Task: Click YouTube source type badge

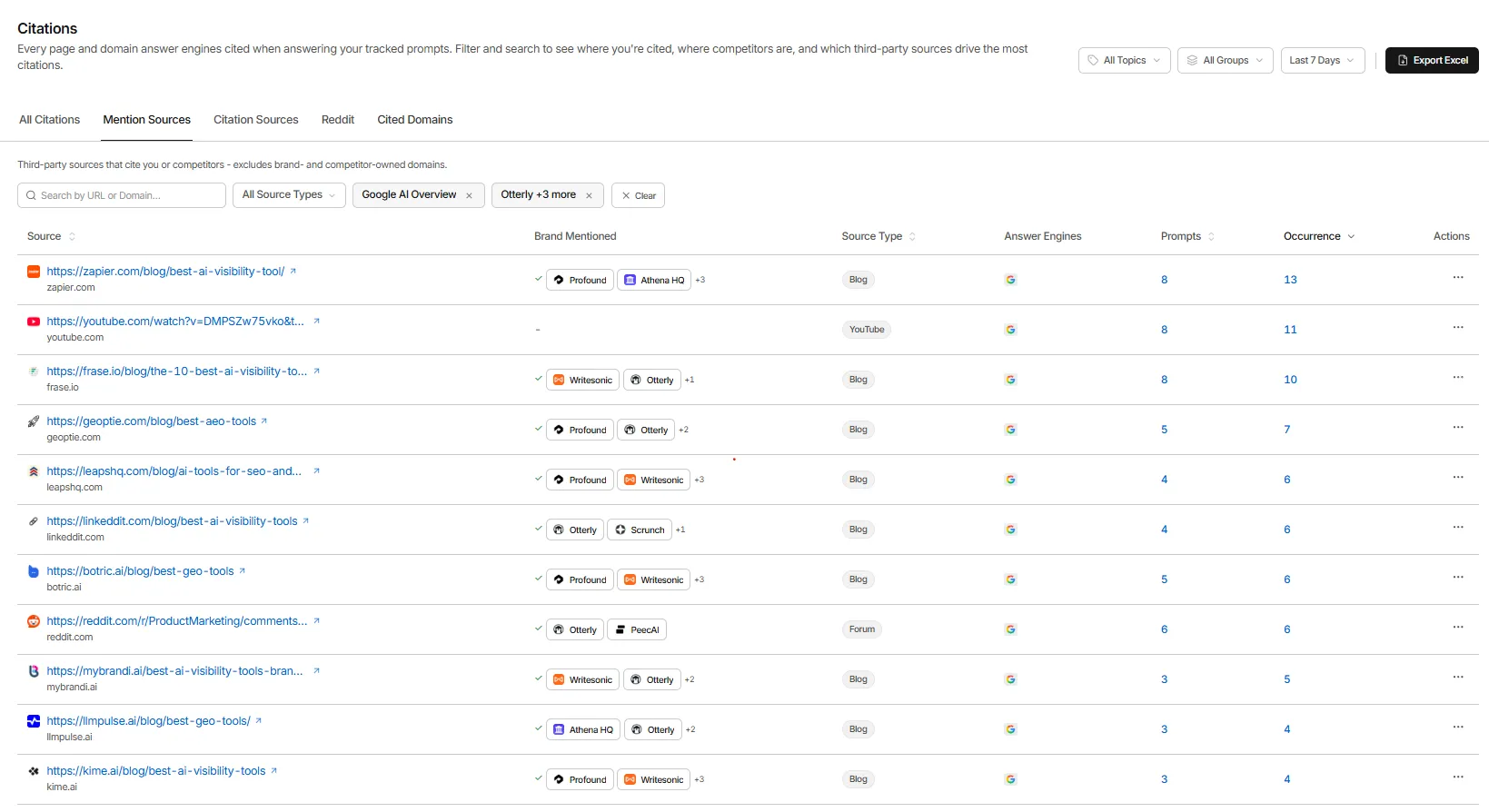Action: [x=867, y=330]
